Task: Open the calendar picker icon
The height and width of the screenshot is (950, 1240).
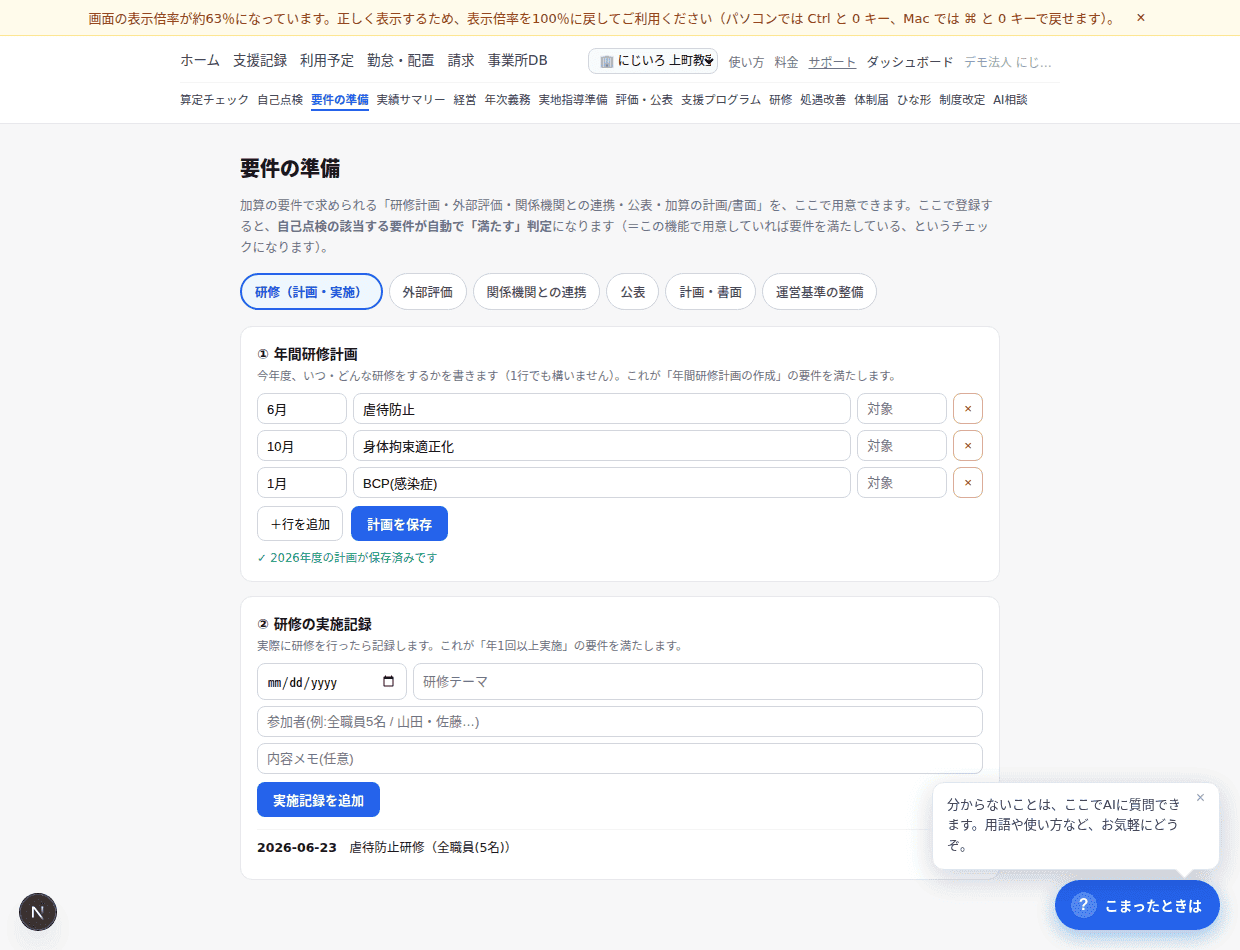Action: [389, 682]
